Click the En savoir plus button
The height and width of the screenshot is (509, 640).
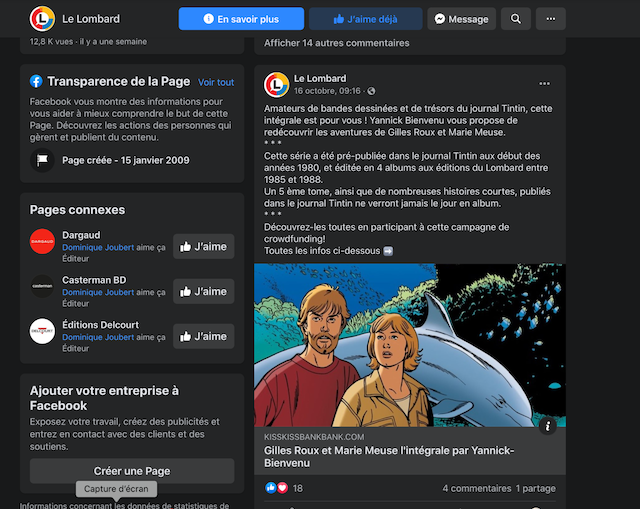pyautogui.click(x=241, y=19)
